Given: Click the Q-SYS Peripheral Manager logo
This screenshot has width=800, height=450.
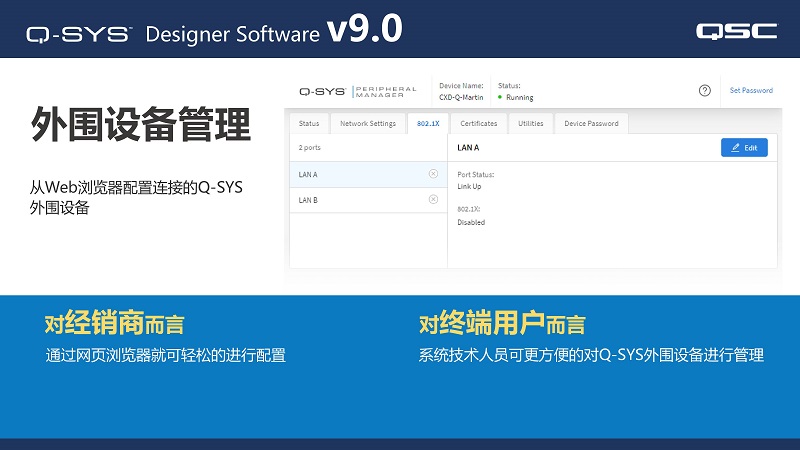Looking at the screenshot, I should tap(358, 91).
